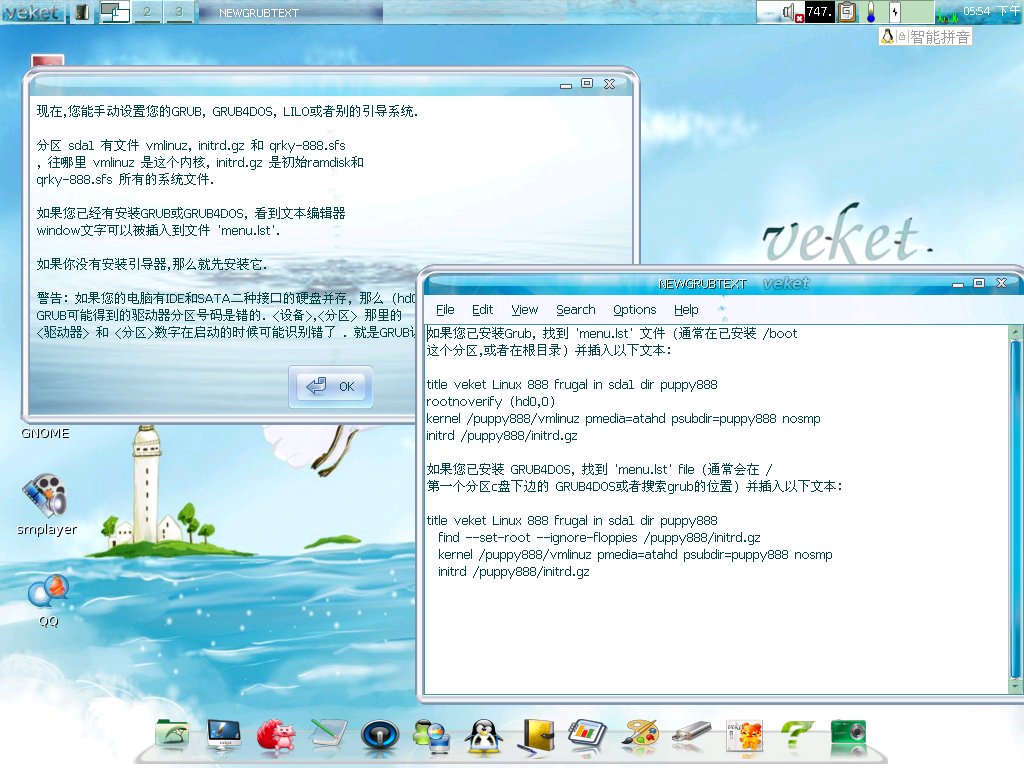Open the red fox and pig dock icon
1024x768 pixels.
pos(276,735)
